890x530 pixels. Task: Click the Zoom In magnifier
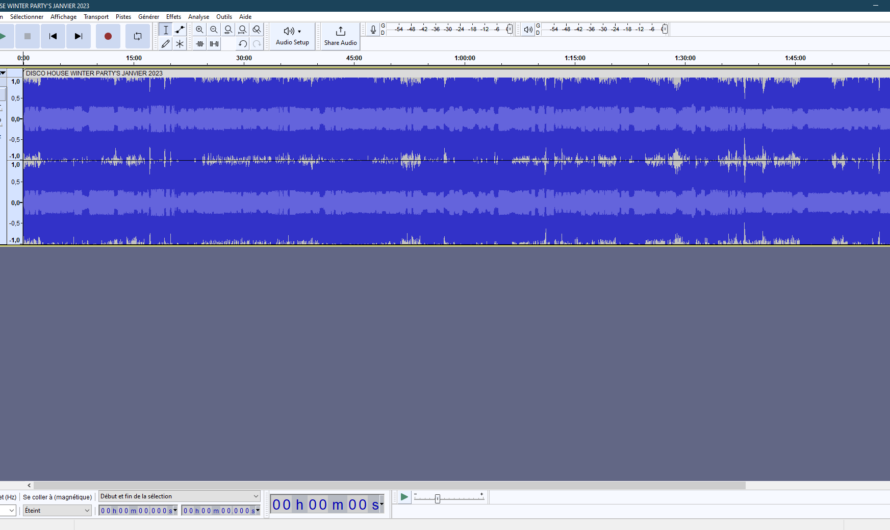(x=200, y=30)
